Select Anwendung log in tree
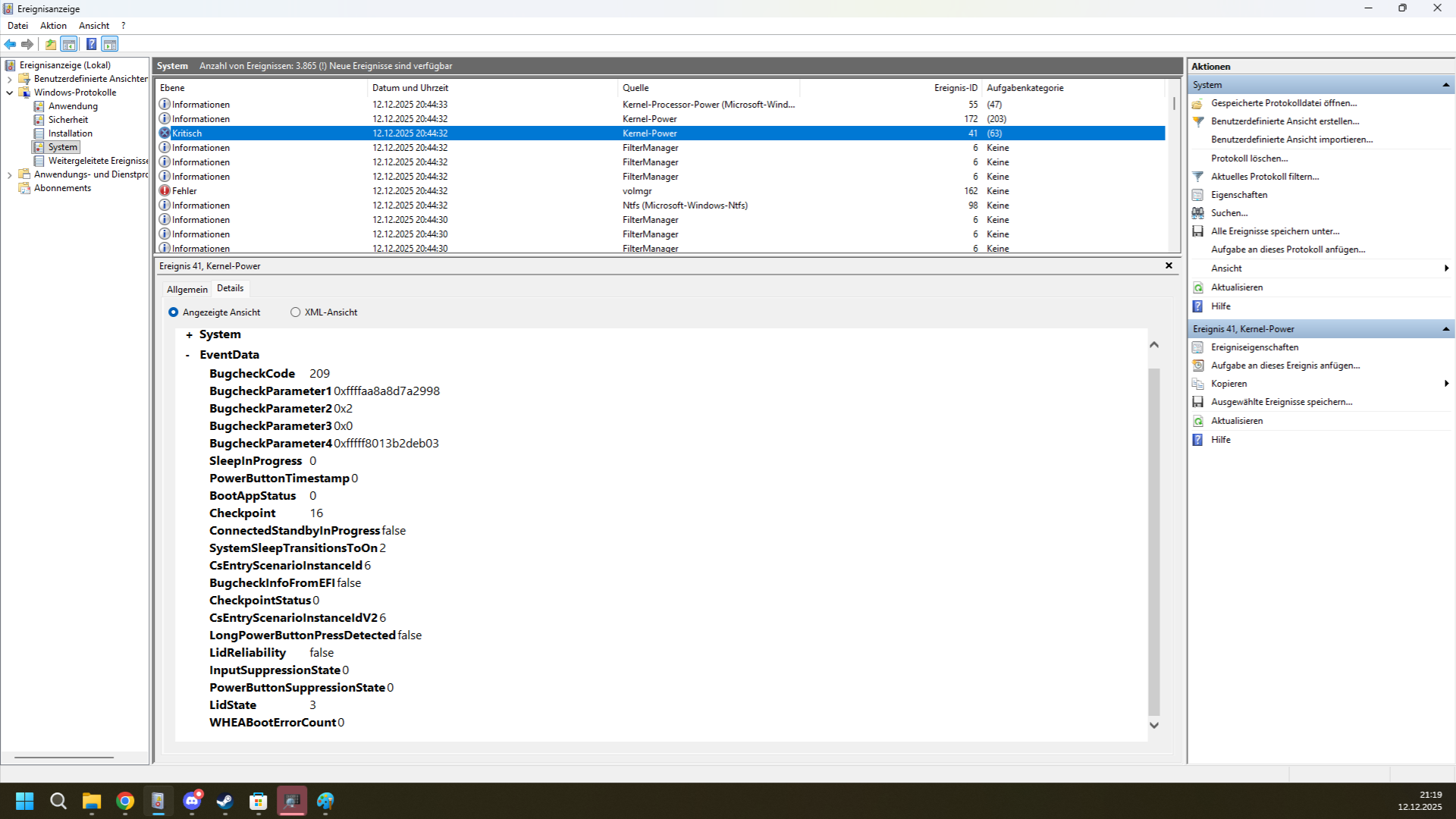 (x=73, y=106)
